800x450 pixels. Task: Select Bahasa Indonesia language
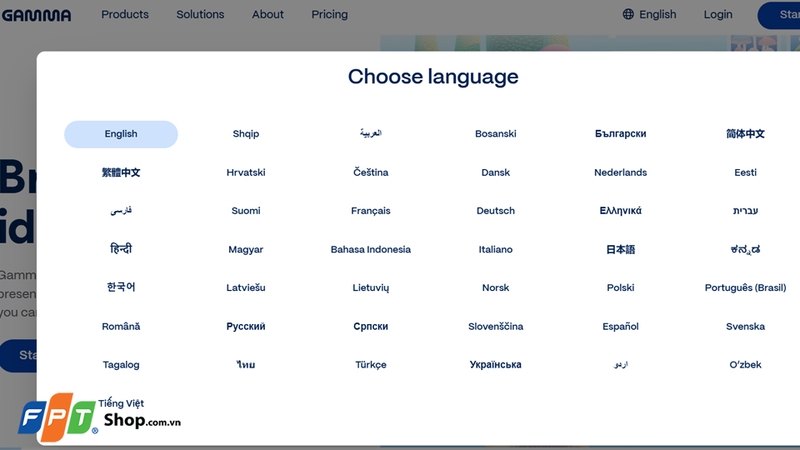coord(371,250)
